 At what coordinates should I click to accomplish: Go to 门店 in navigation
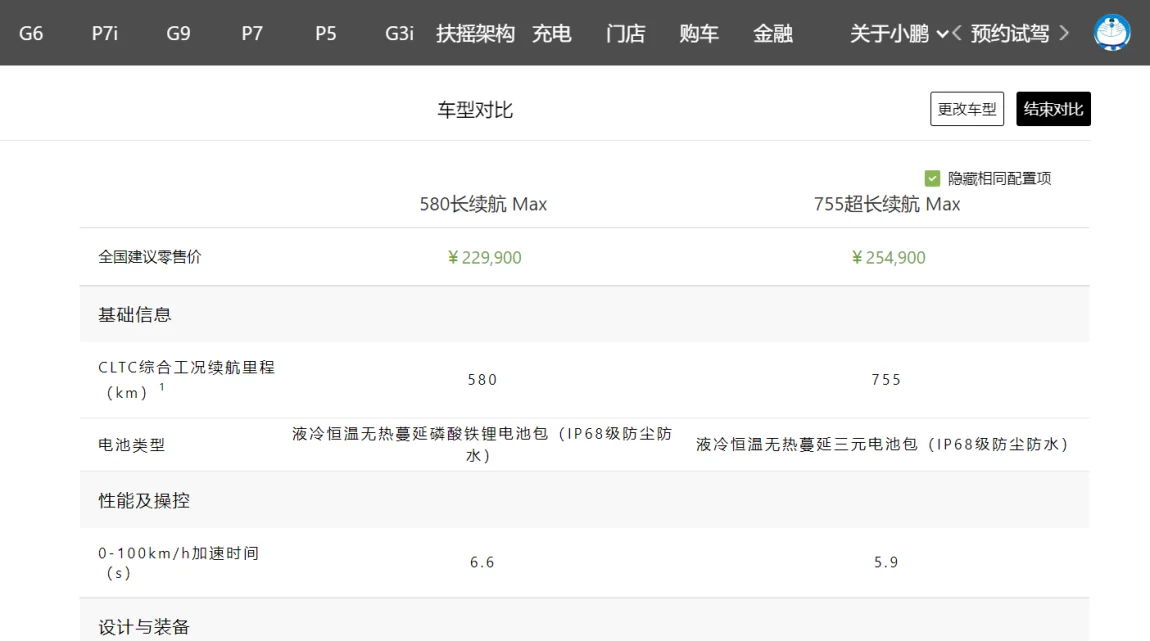[x=626, y=34]
